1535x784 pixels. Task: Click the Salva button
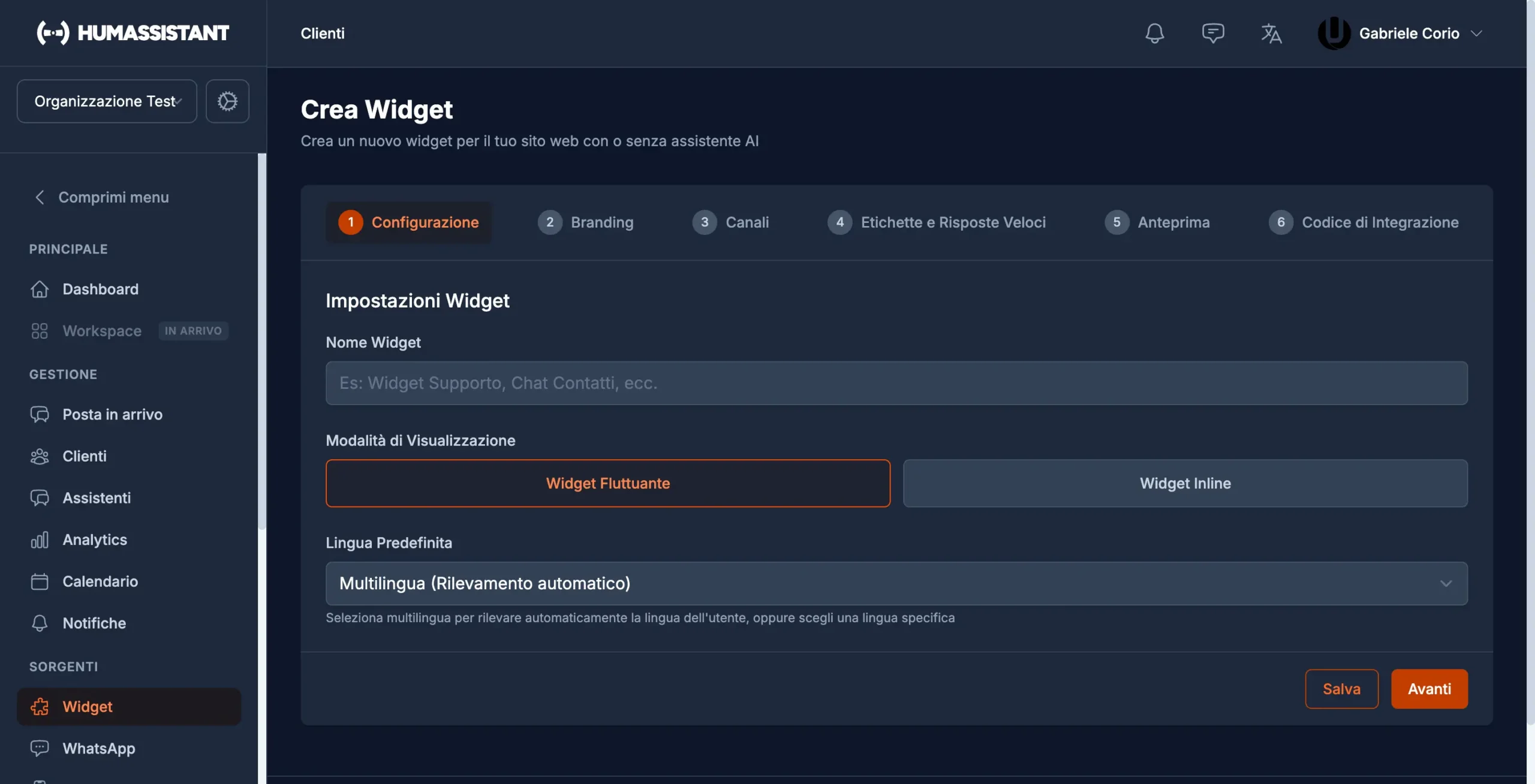click(1341, 689)
